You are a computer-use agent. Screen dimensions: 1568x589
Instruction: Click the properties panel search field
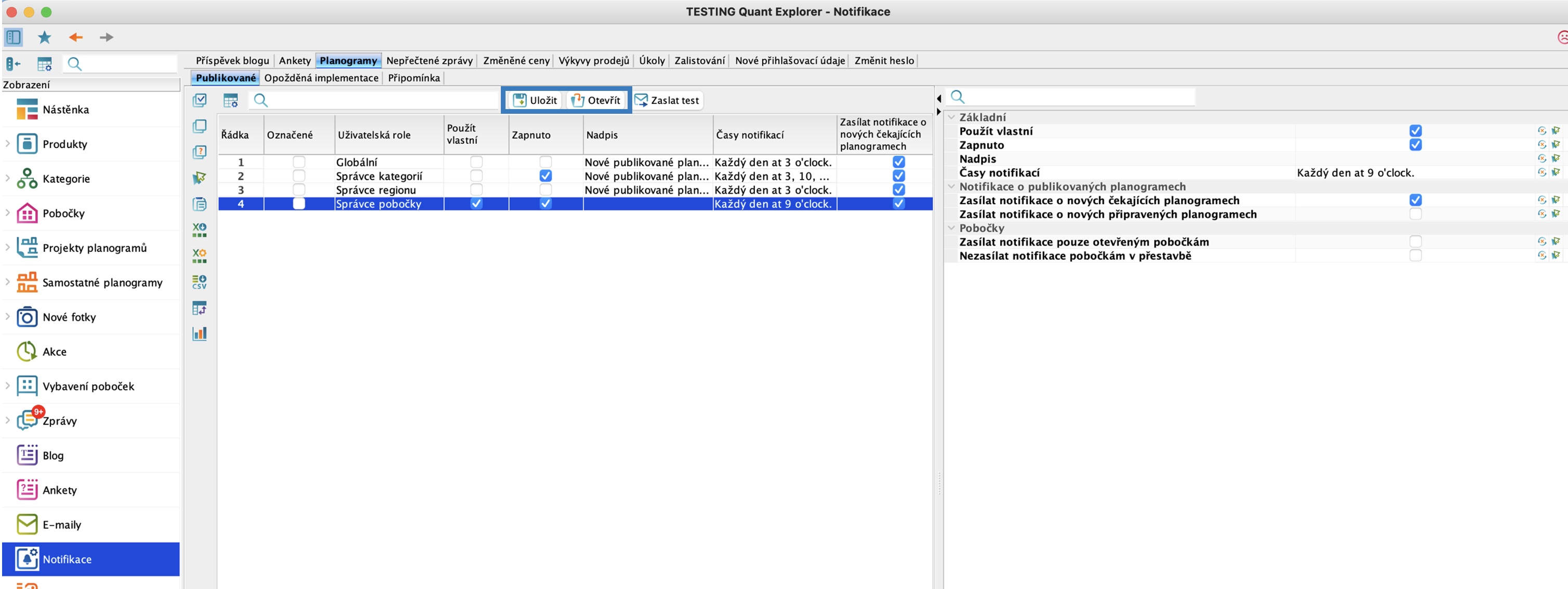point(1071,97)
